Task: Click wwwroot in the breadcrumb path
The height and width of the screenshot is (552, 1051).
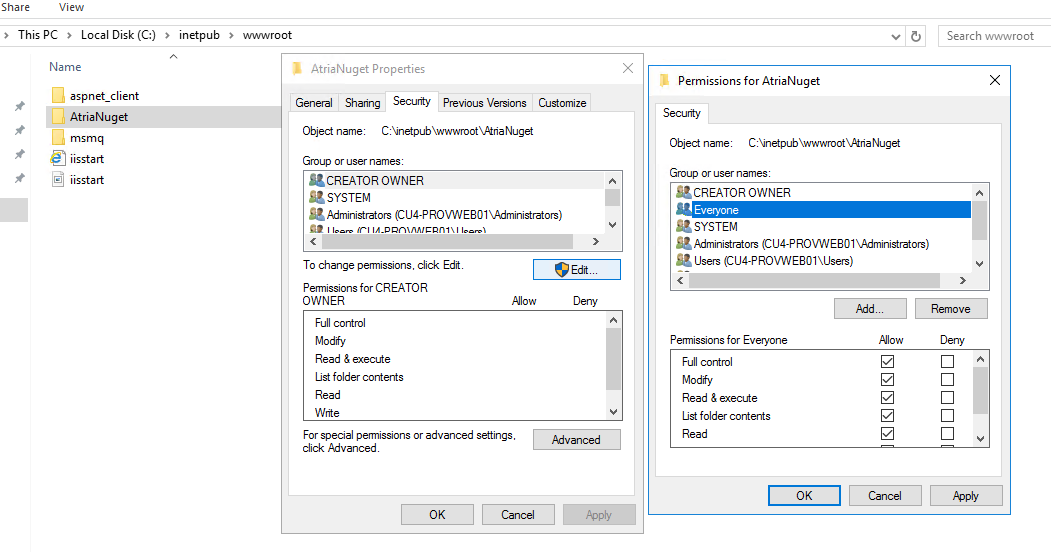Action: (x=267, y=36)
